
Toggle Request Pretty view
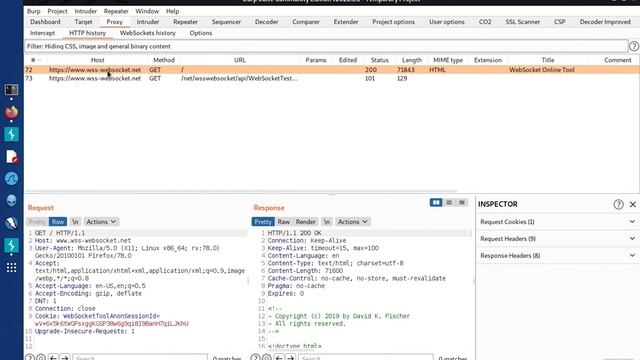tap(37, 222)
